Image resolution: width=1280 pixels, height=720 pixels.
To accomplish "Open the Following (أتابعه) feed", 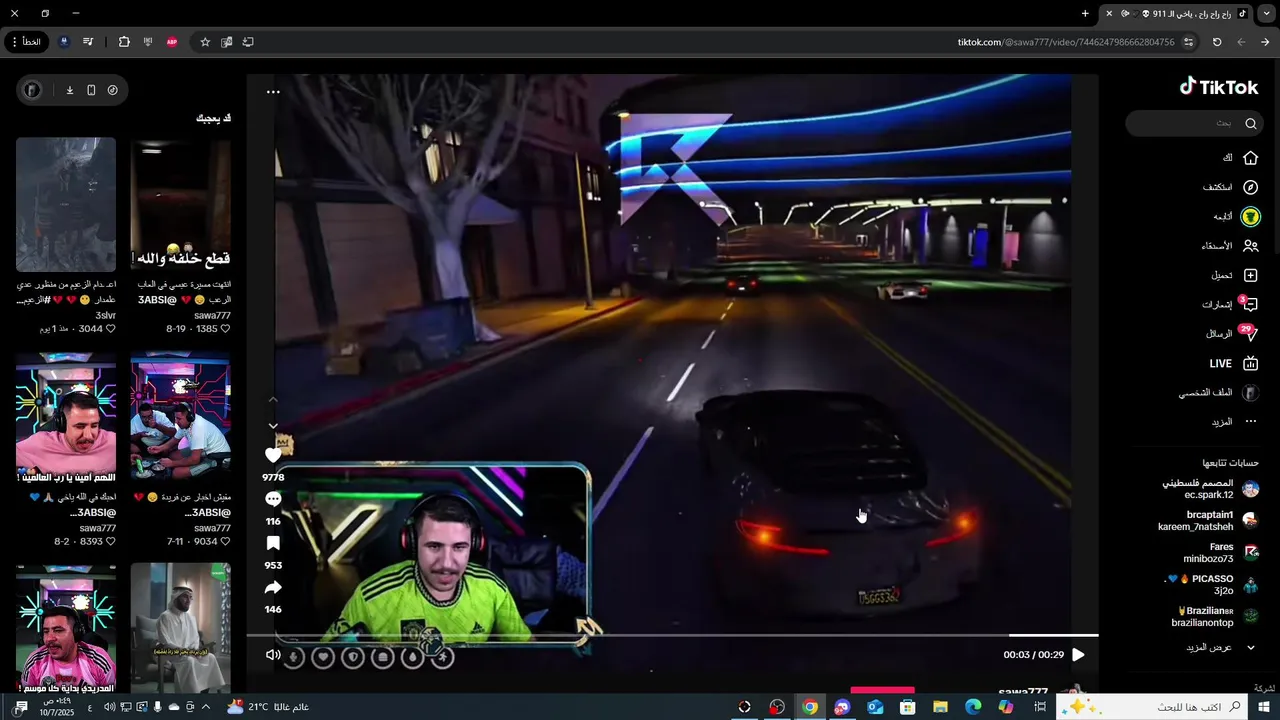I will 1237,216.
